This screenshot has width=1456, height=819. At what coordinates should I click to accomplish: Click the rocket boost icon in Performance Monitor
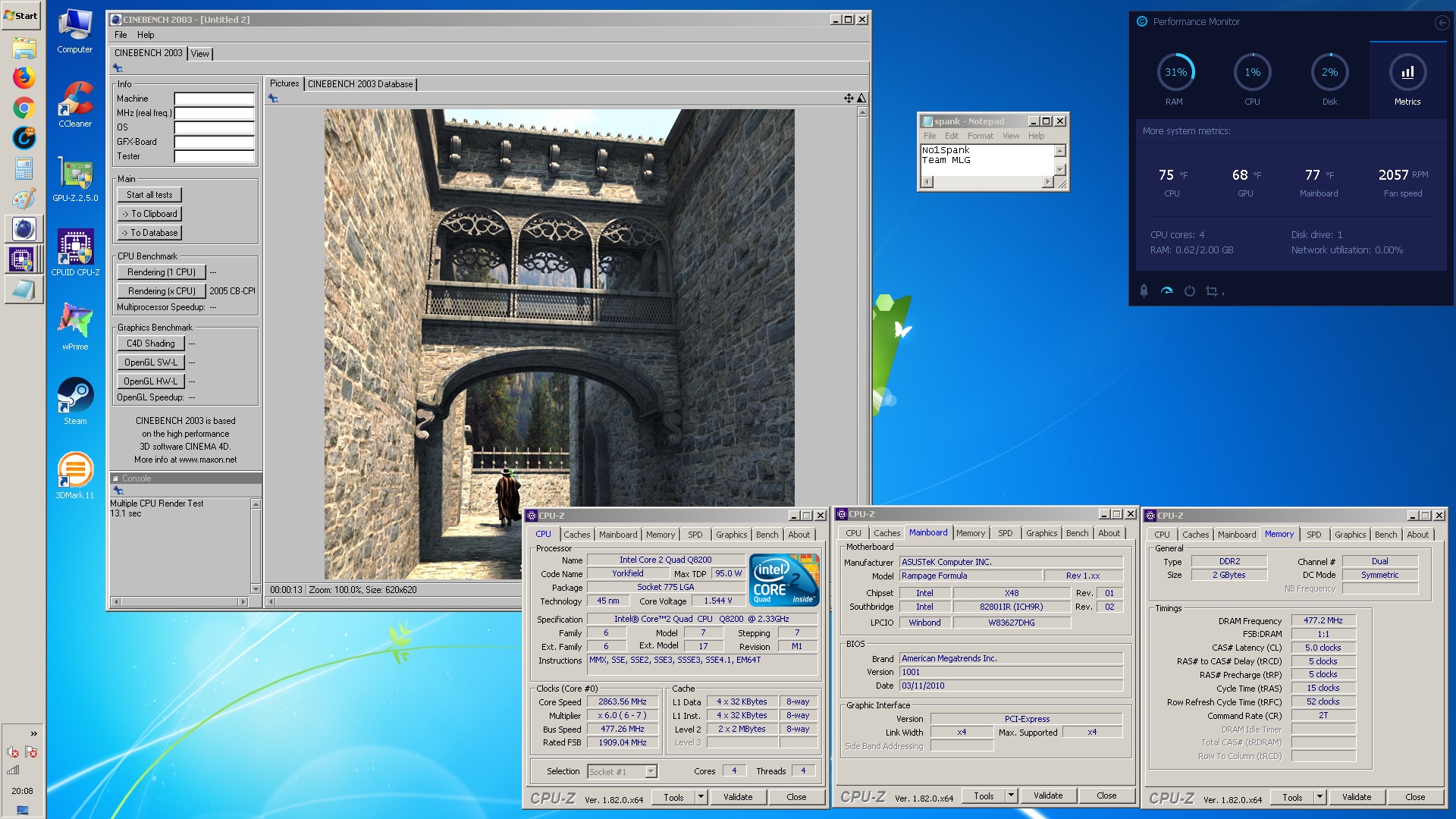[x=1144, y=290]
